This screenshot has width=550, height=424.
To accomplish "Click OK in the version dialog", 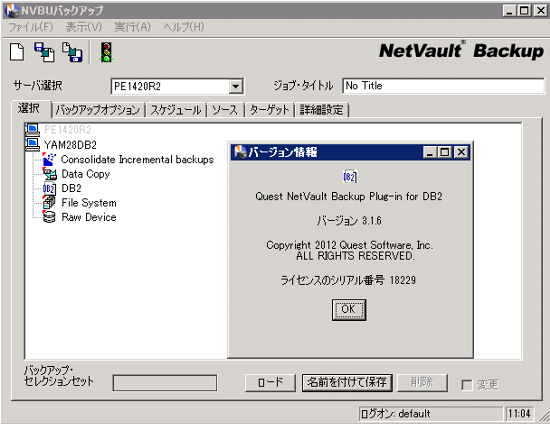I will (x=349, y=309).
